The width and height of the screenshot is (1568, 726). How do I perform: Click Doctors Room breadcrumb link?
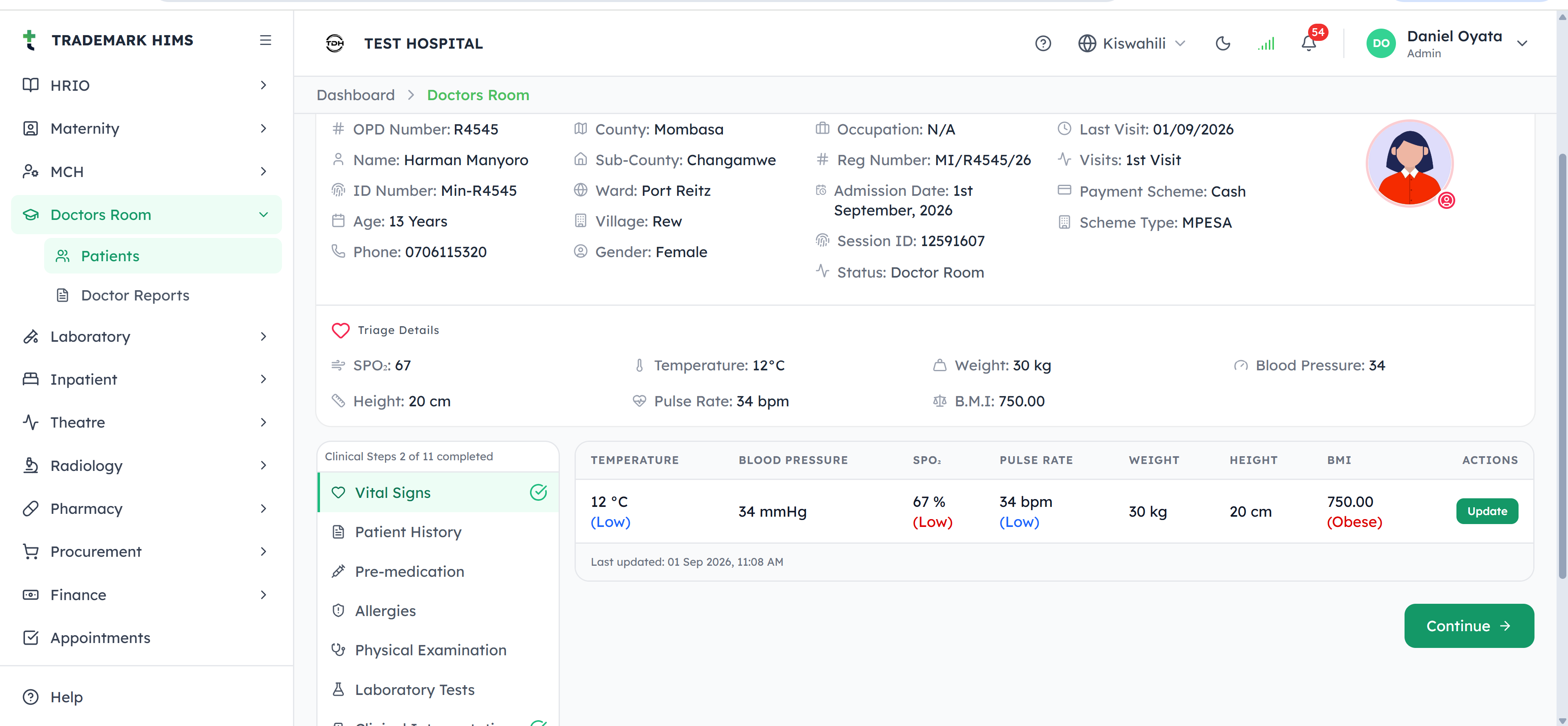[x=478, y=95]
